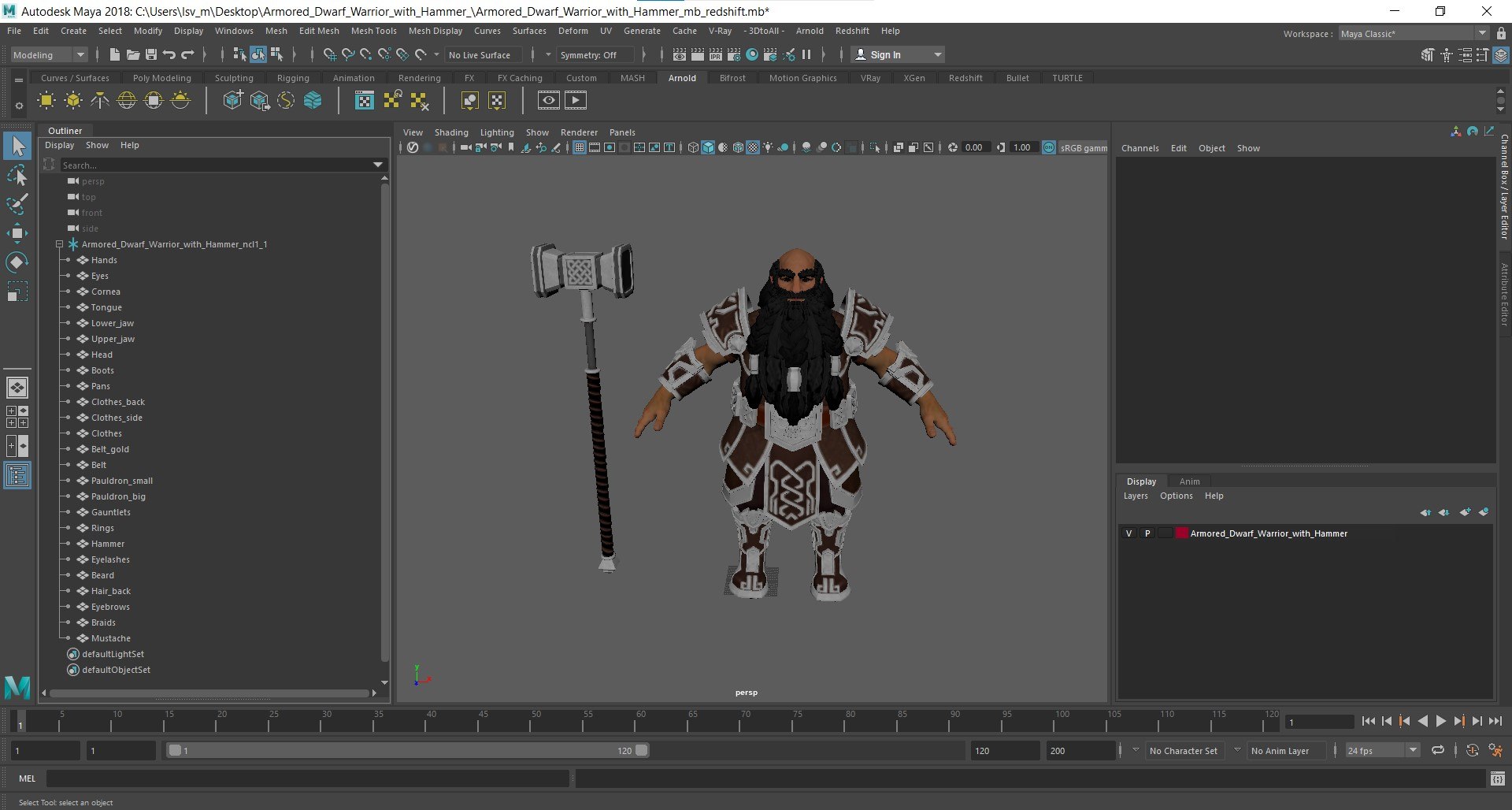Toggle playback P box of Armored_Dwarf layer

coord(1147,533)
